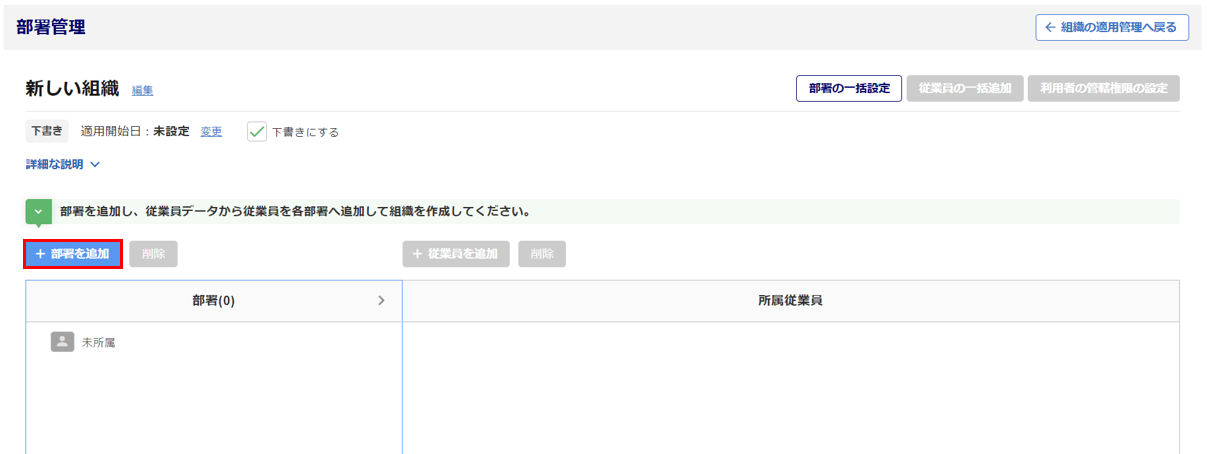
Task: Click 従業員を追加 button
Action: click(x=456, y=254)
